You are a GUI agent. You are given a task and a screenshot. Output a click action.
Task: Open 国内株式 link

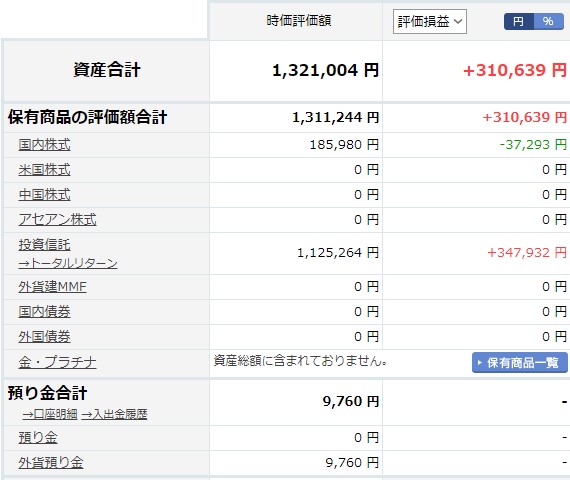[44, 145]
